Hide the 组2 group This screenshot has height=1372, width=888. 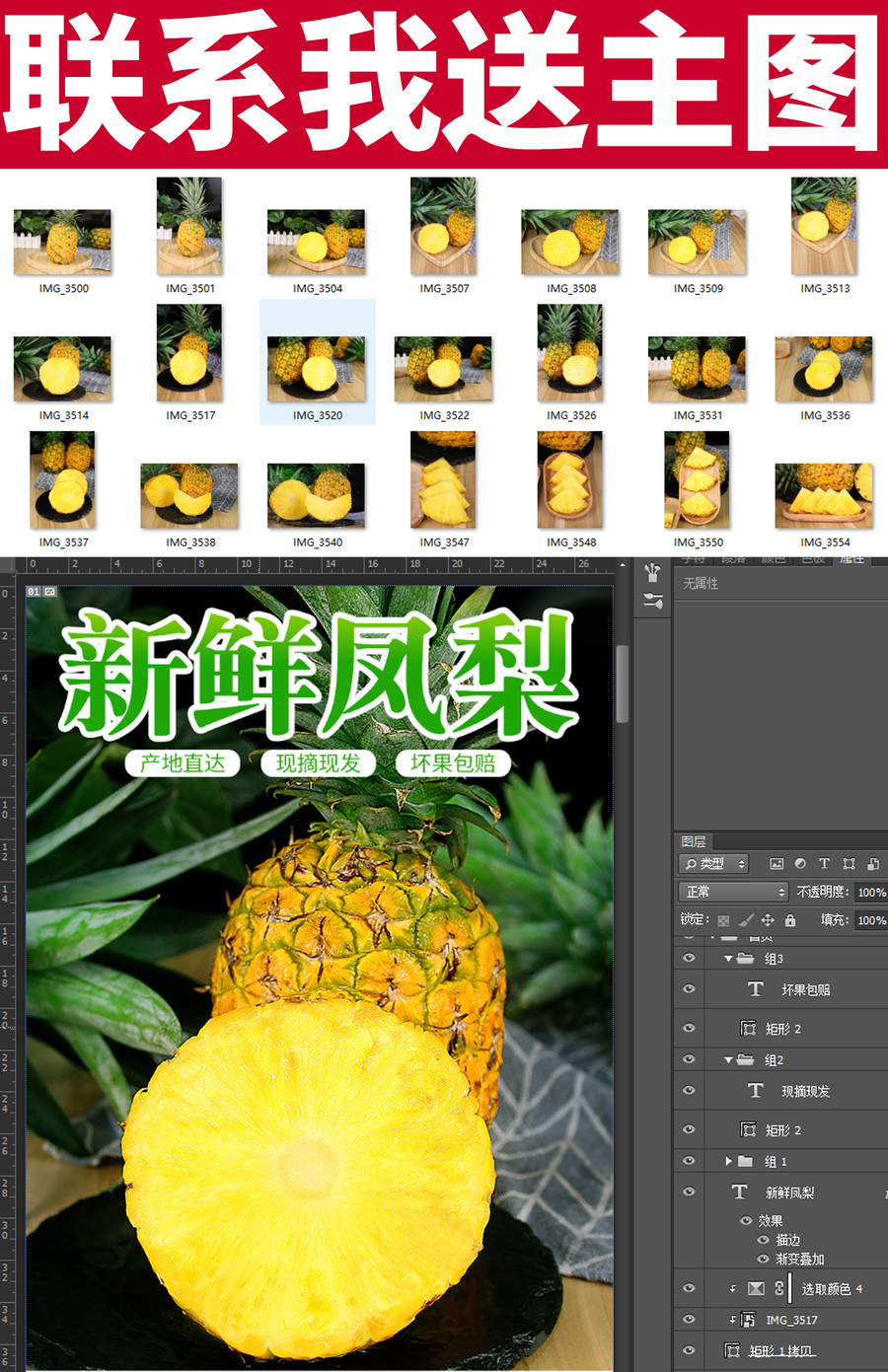coord(689,1060)
